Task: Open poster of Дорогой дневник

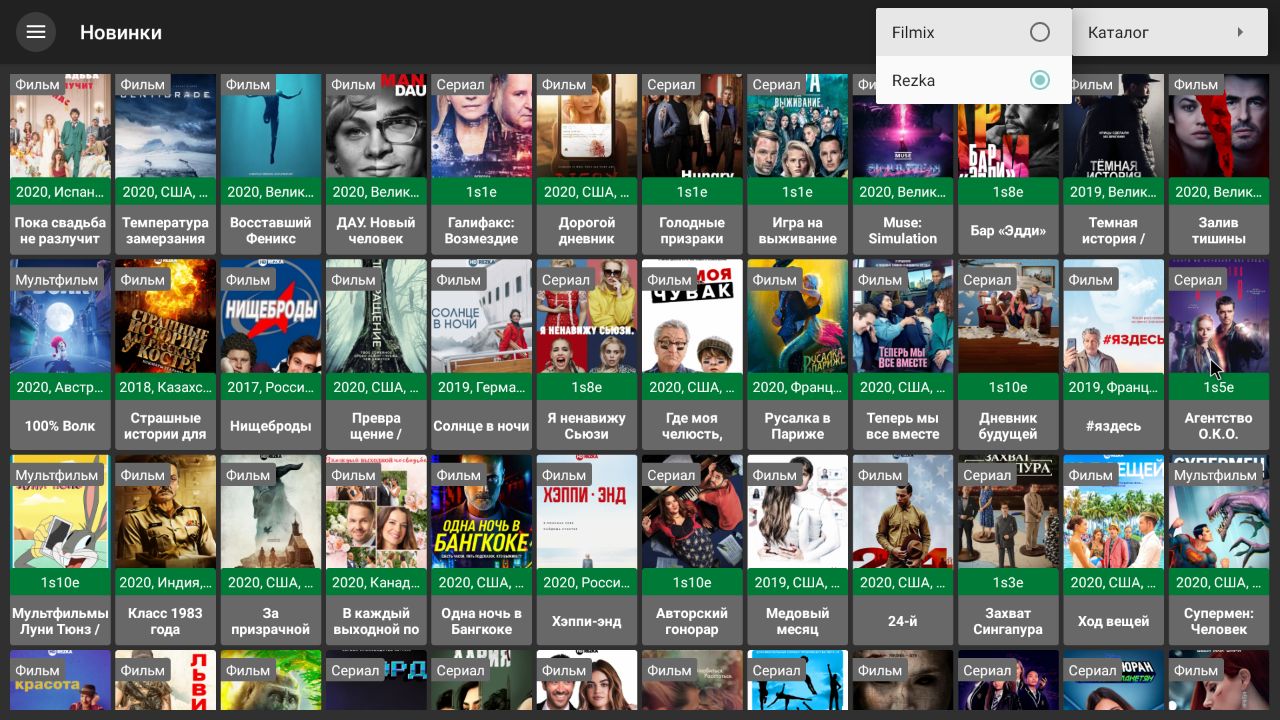Action: (587, 126)
